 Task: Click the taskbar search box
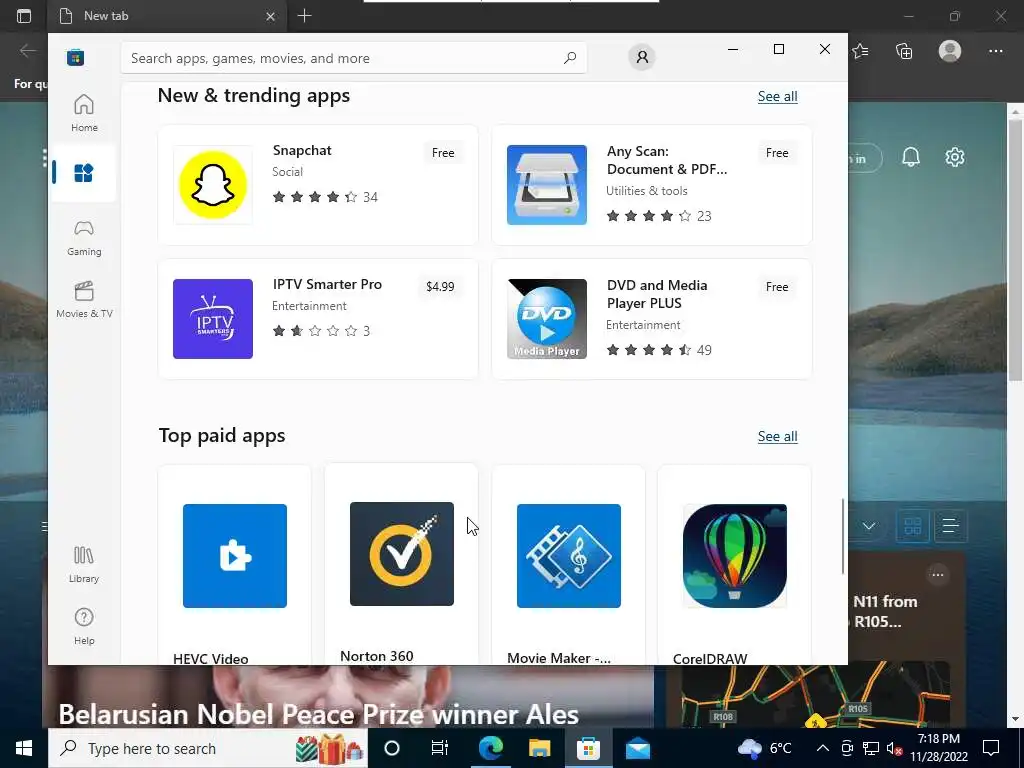pos(208,748)
